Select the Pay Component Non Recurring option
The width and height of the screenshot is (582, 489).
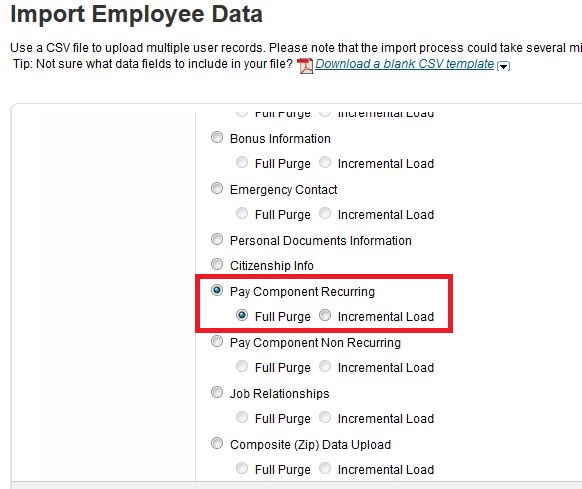(217, 341)
